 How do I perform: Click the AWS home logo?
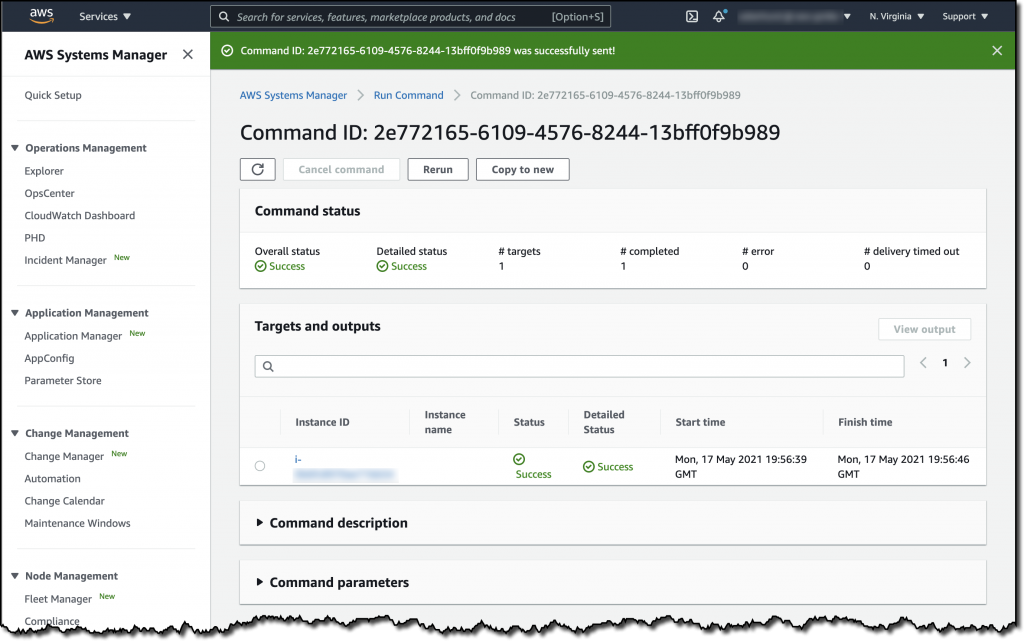tap(39, 15)
